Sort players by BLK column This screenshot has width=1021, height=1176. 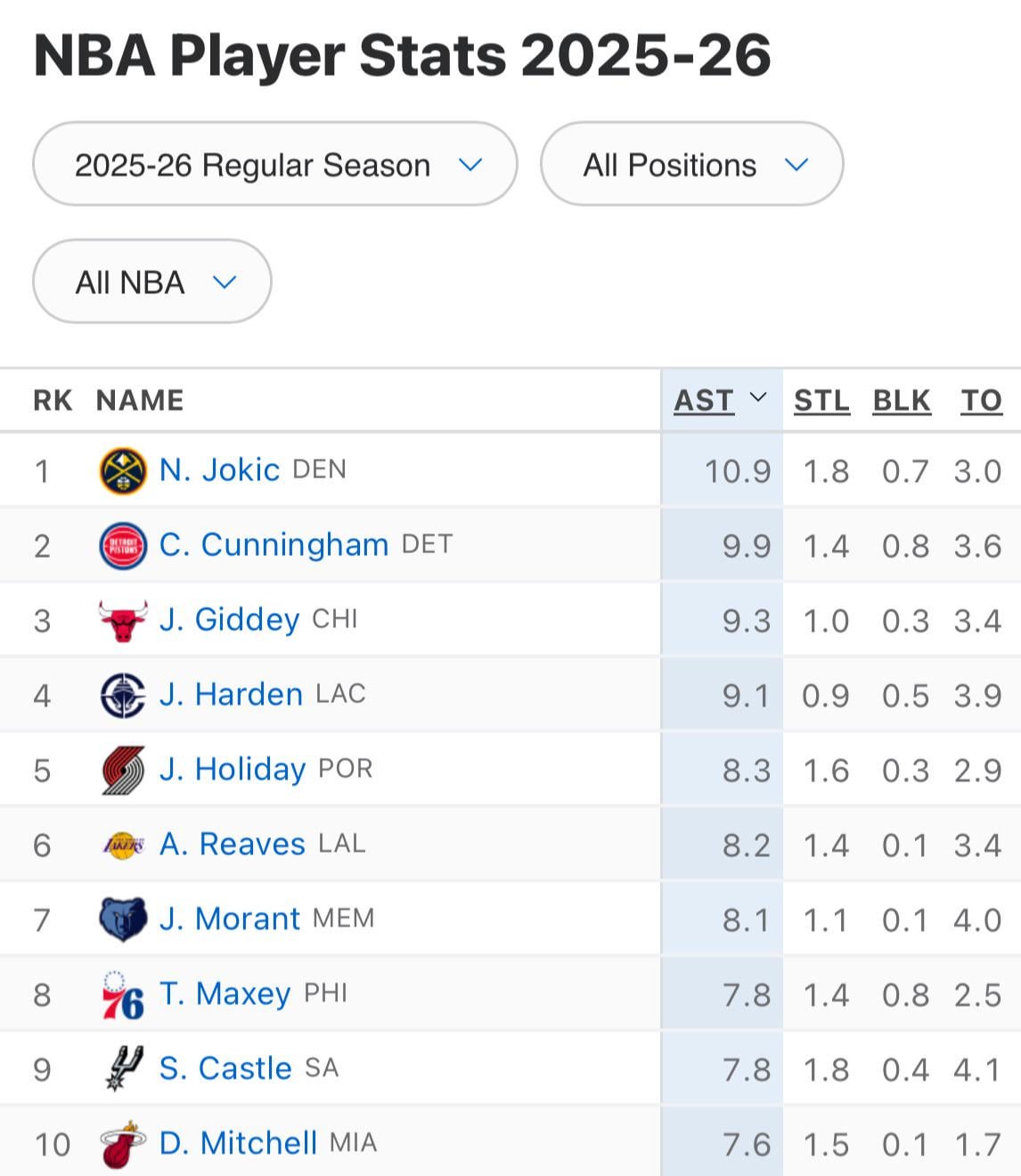[x=902, y=401]
